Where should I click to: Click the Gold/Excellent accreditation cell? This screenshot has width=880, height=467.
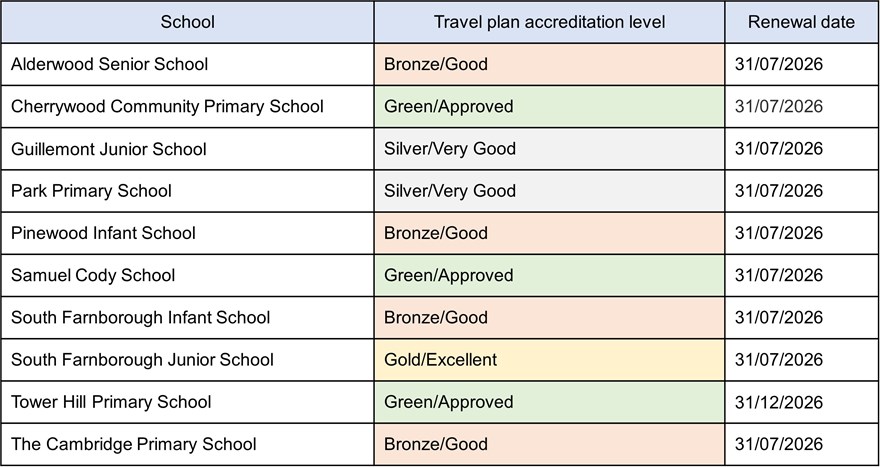441,360
